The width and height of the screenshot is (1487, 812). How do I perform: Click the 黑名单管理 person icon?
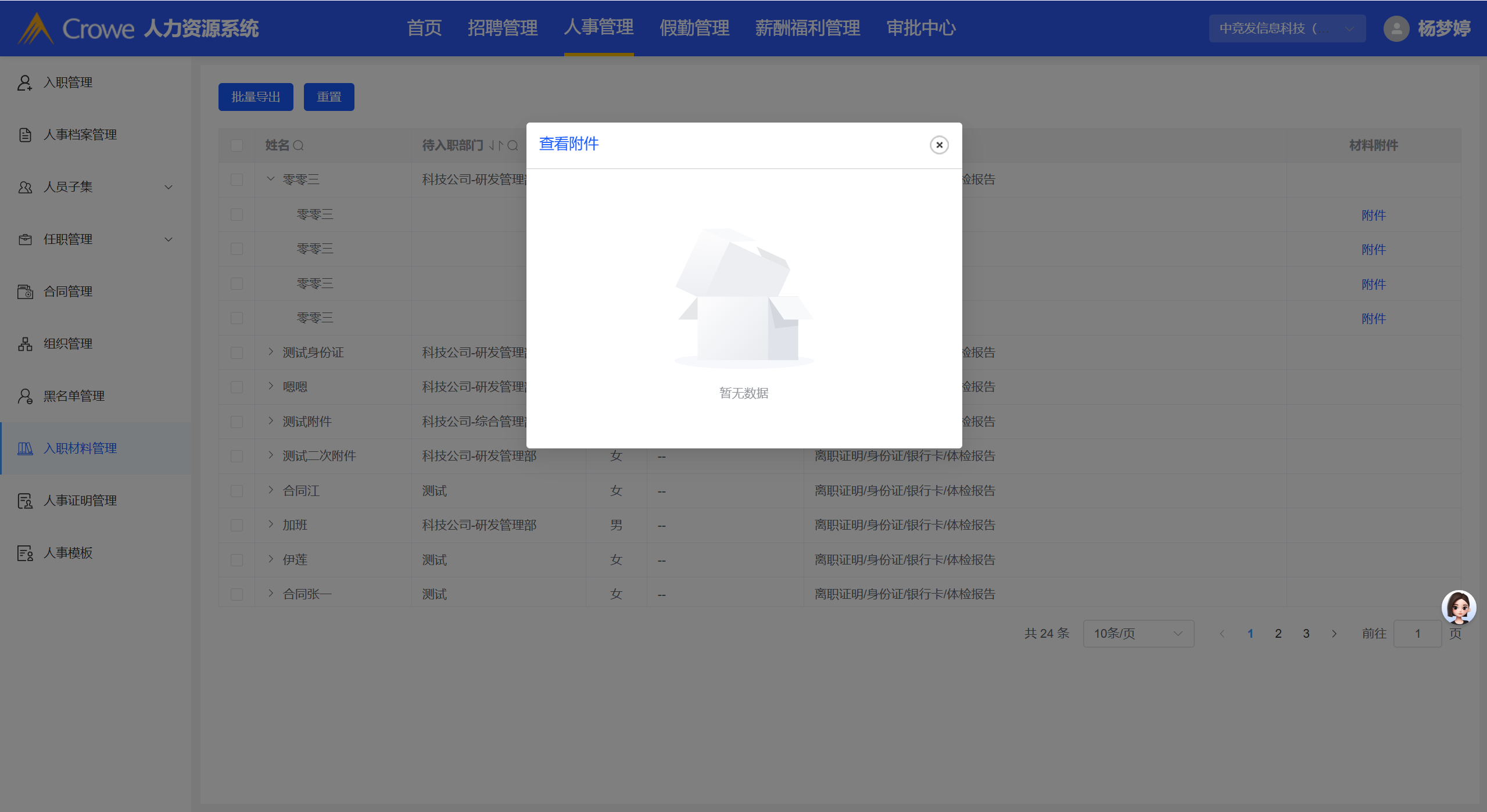(x=24, y=396)
